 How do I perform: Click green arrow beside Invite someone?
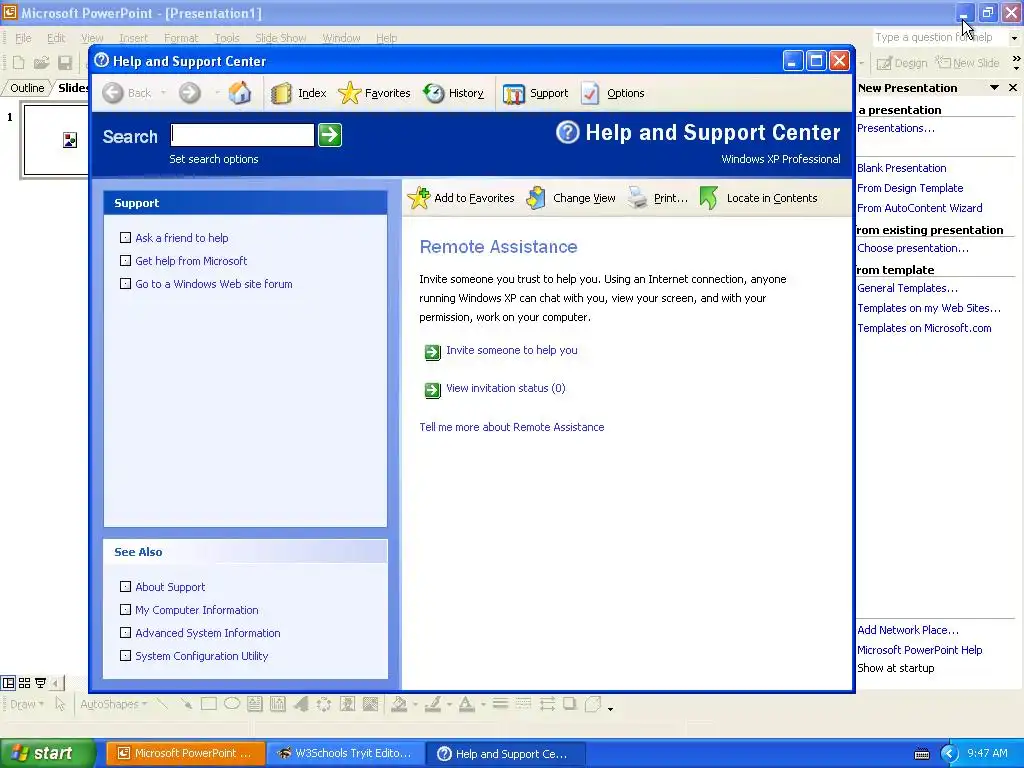tap(432, 353)
